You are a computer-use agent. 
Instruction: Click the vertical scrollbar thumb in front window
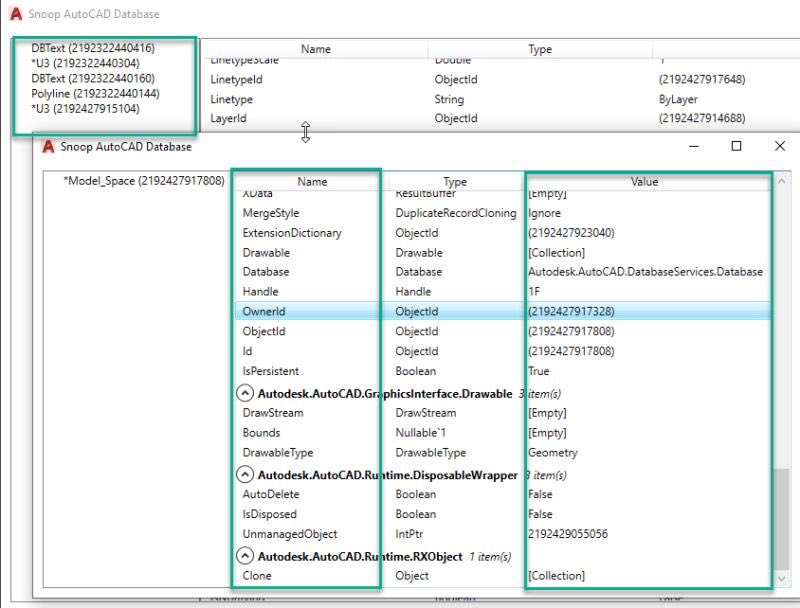pos(781,519)
